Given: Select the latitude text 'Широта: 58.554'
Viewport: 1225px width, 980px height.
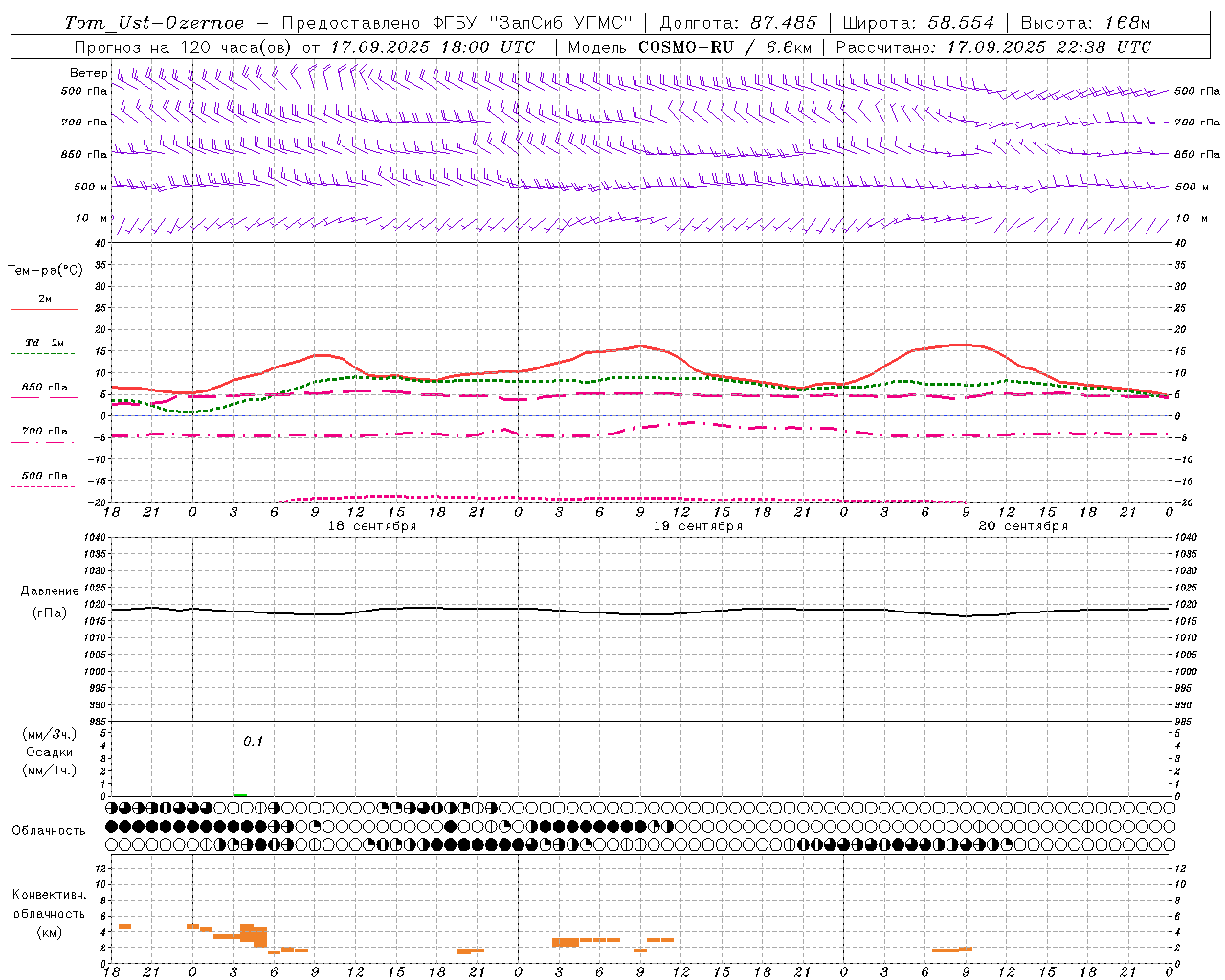Looking at the screenshot, I should point(919,23).
